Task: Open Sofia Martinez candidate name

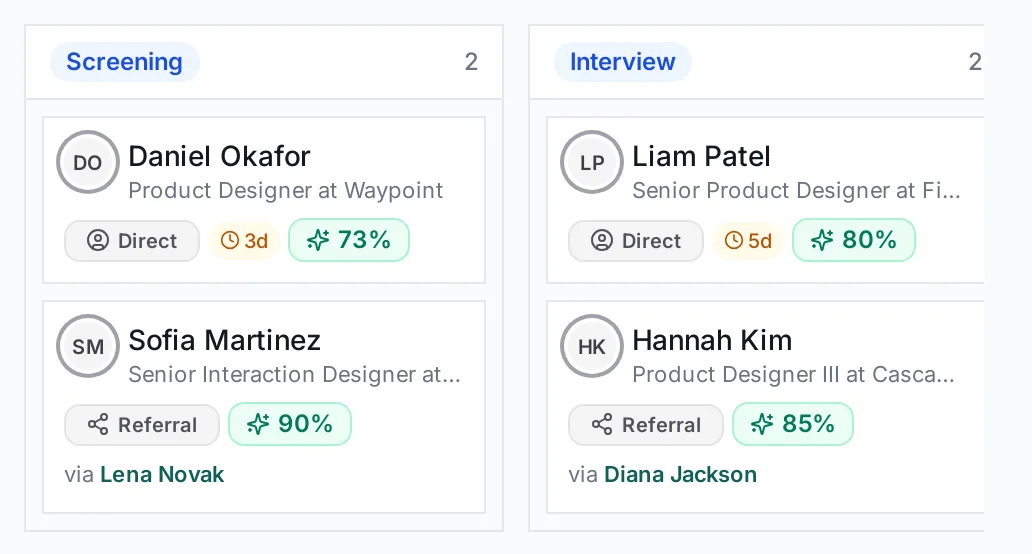Action: pyautogui.click(x=224, y=341)
